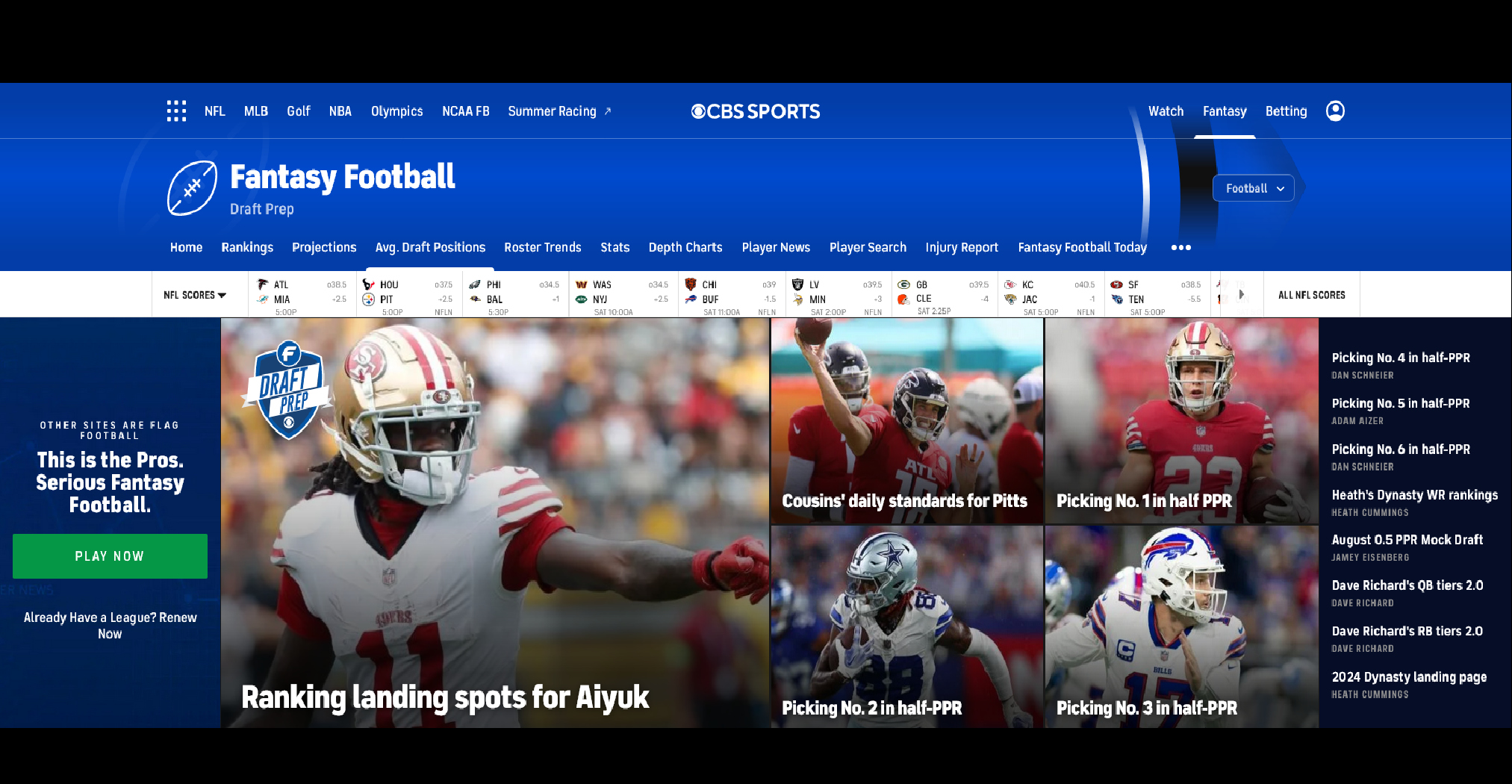Screen dimensions: 1512x784
Task: Open the user account profile icon
Action: coord(1335,111)
